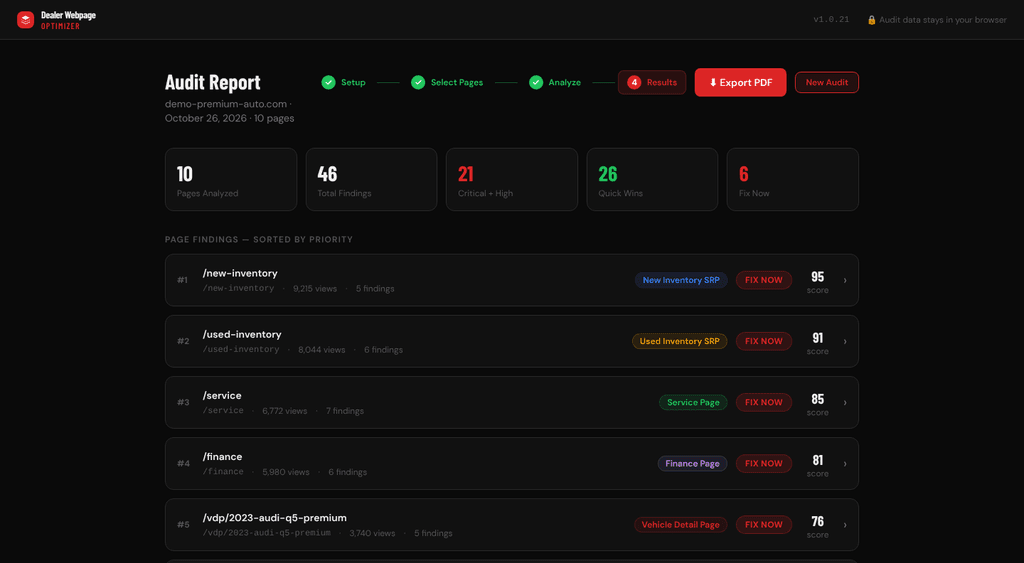Click the /used-inventory page title
Screen dimensions: 1024x563
(x=242, y=334)
